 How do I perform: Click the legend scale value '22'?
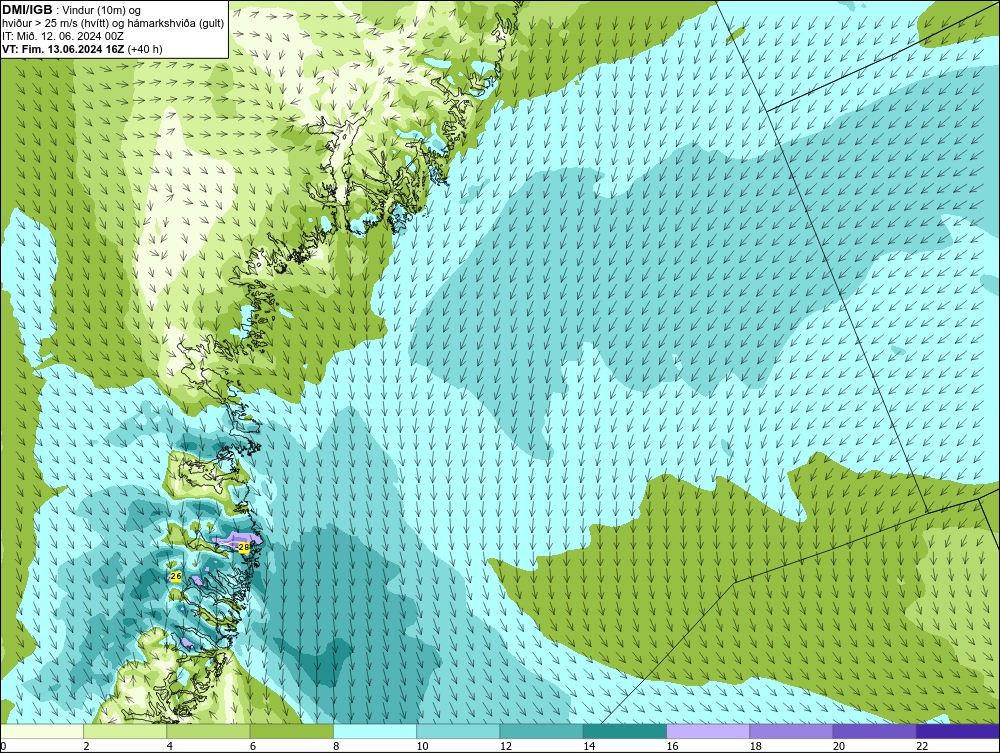(x=922, y=746)
